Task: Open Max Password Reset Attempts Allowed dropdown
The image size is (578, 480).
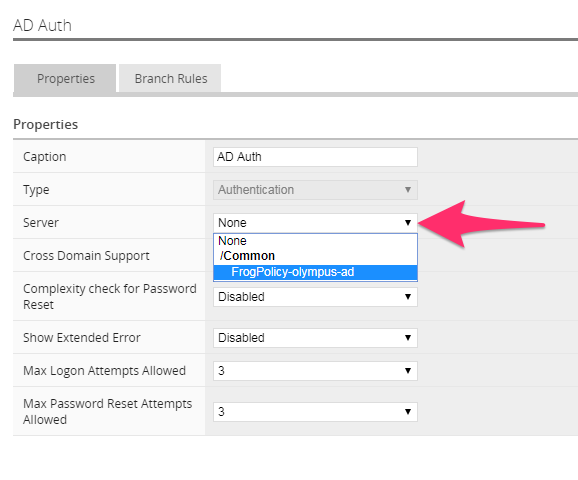Action: click(315, 411)
